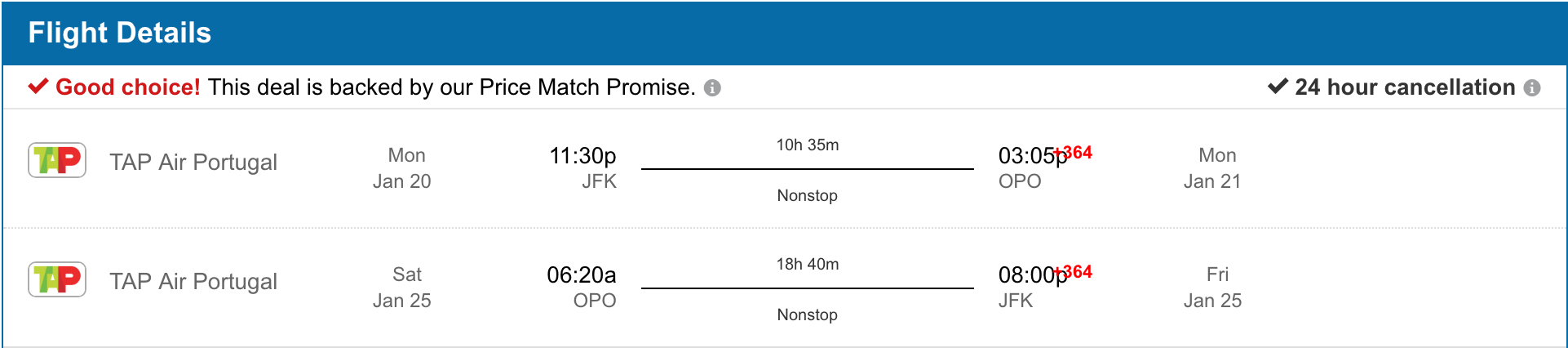
Task: Click the 08:00p JFK arrival time
Action: [x=1033, y=274]
